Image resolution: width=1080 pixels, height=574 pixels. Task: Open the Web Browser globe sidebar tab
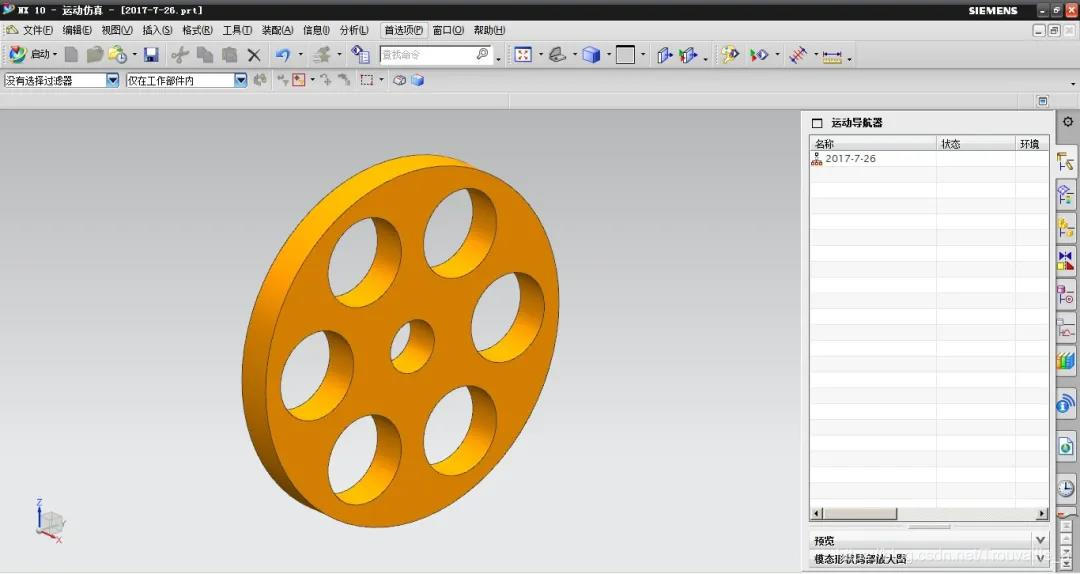(1066, 446)
